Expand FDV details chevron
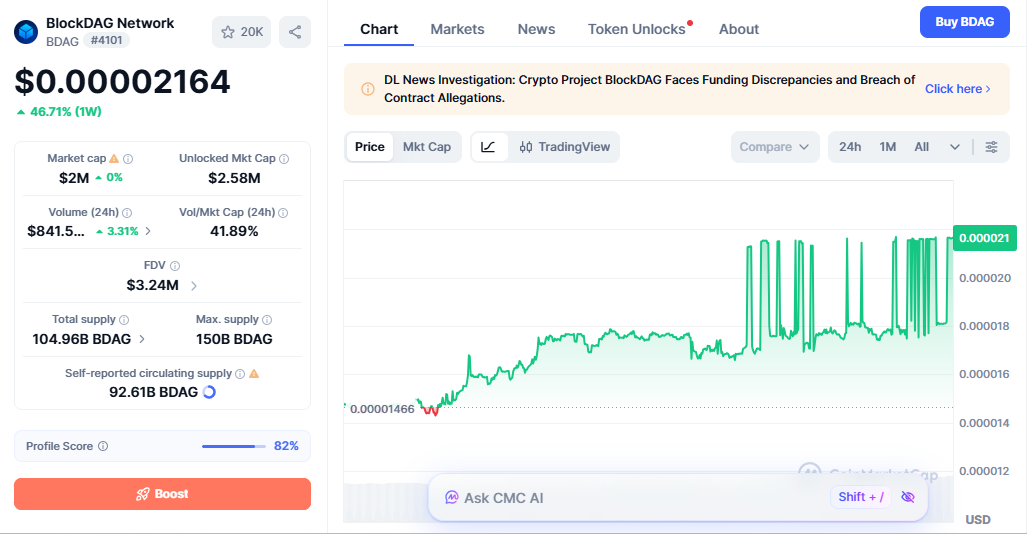 pyautogui.click(x=194, y=286)
